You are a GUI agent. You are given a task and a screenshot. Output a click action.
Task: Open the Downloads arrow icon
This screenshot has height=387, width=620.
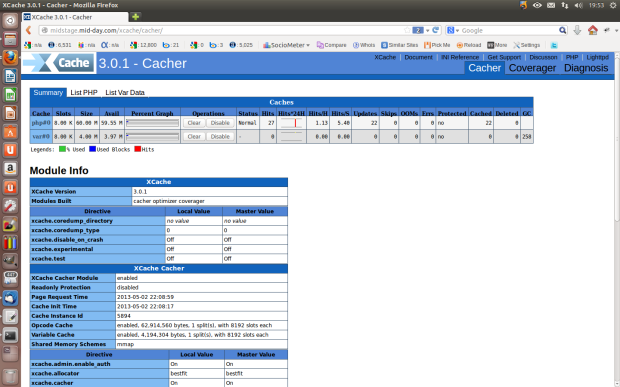[577, 30]
